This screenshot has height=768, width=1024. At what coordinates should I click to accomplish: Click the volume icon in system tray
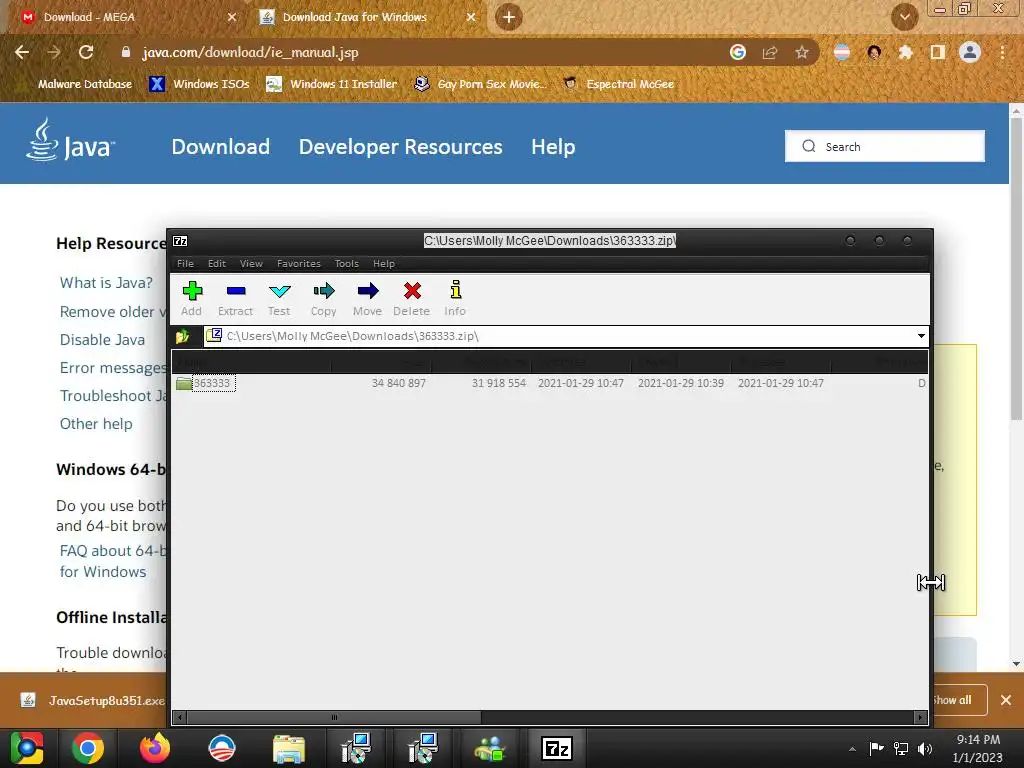pyautogui.click(x=925, y=749)
